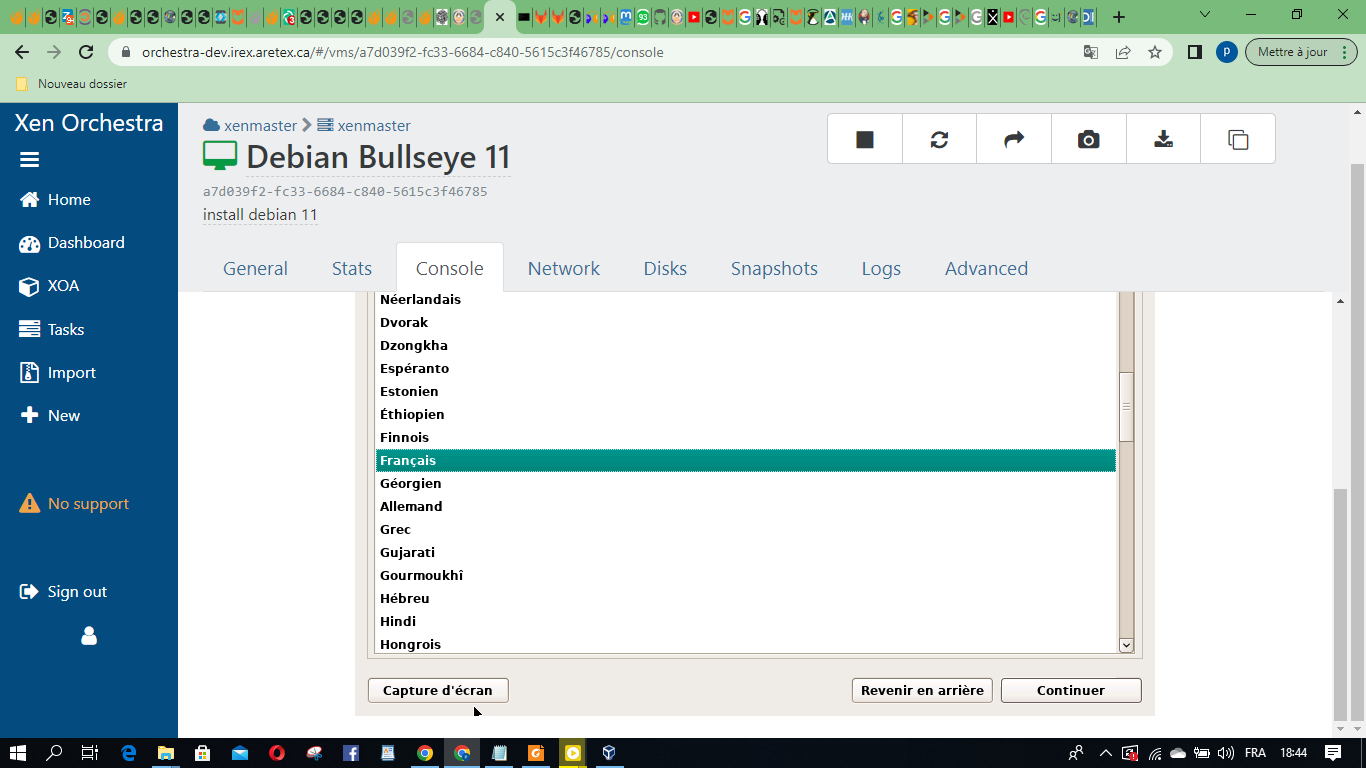Reload the page in Chrome
The width and height of the screenshot is (1366, 768).
86,52
